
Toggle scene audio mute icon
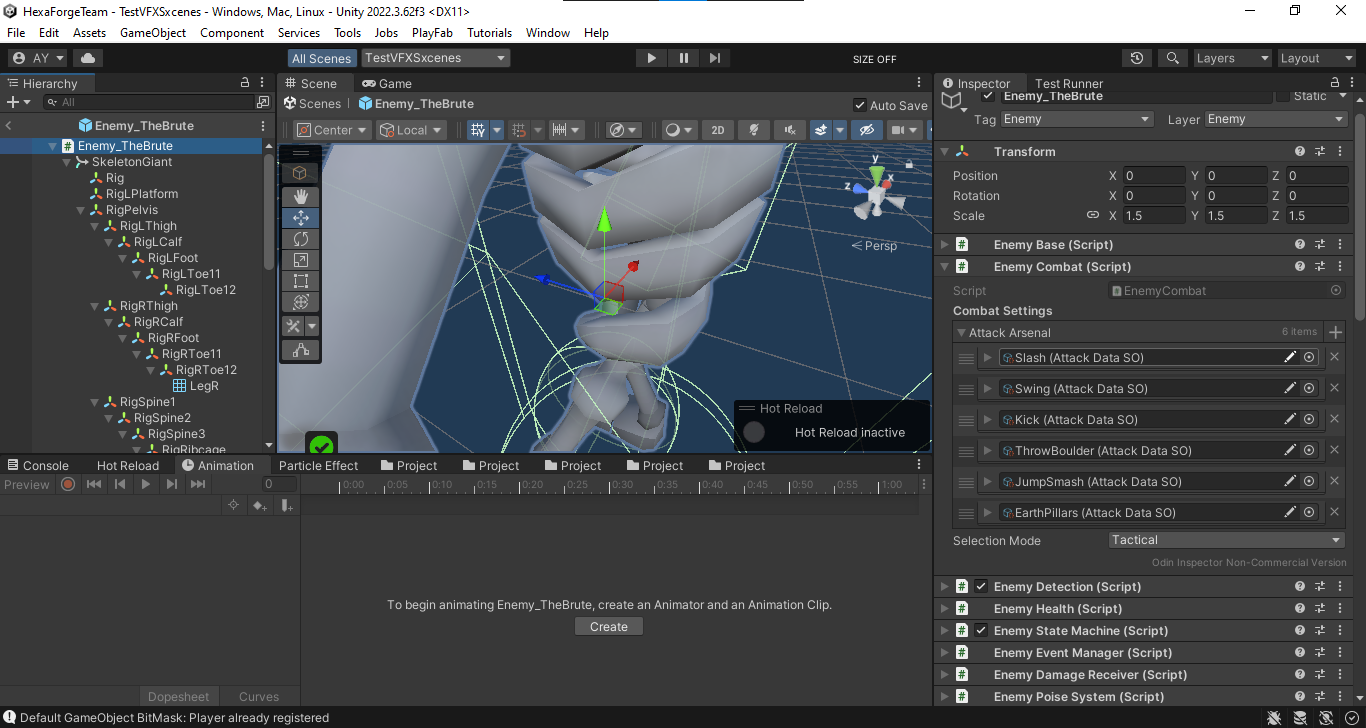[x=790, y=130]
